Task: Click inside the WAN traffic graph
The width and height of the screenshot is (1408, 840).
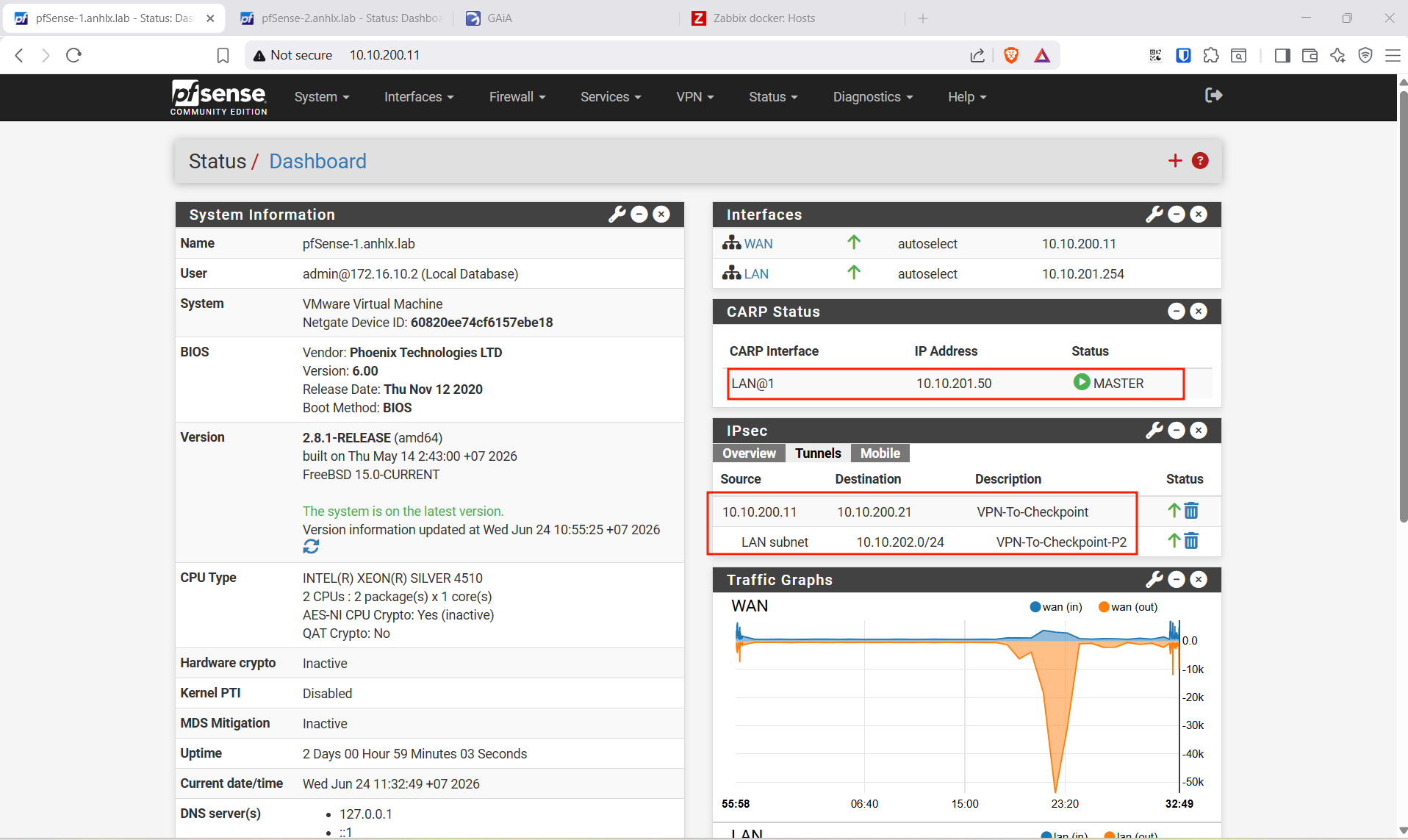Action: coord(958,707)
